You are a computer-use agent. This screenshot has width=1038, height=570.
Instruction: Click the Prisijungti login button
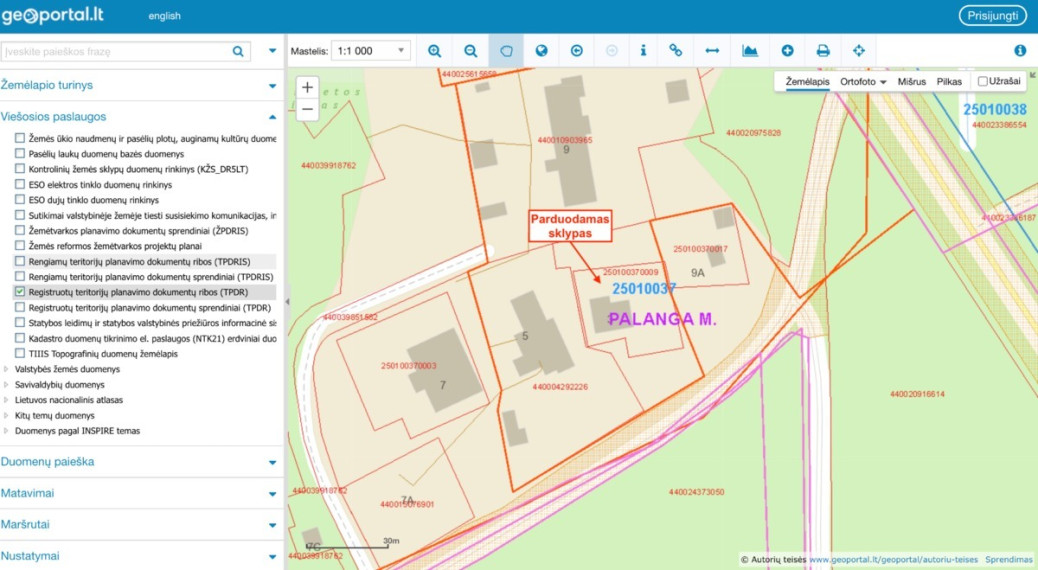click(992, 16)
